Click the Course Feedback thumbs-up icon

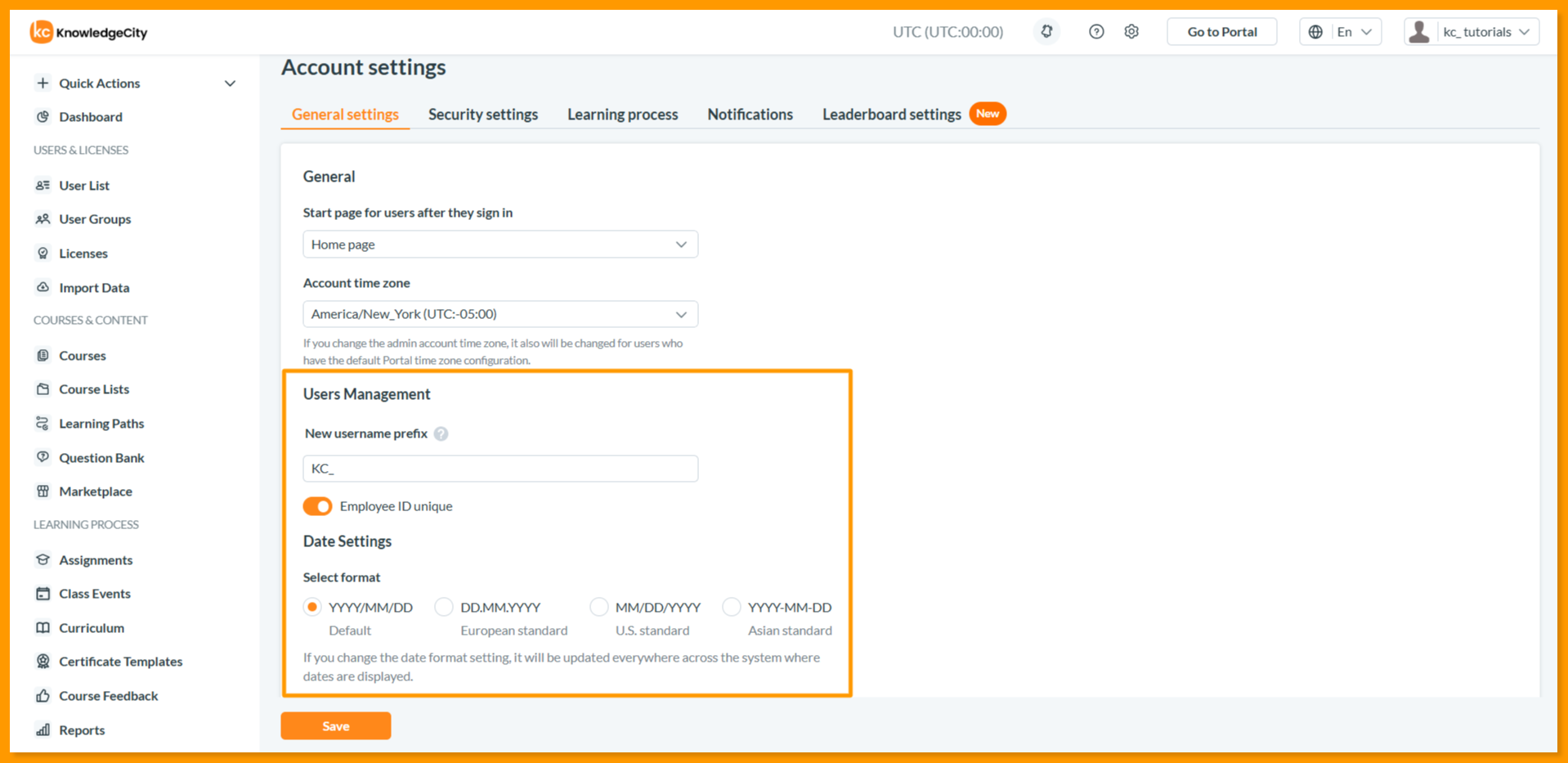point(43,696)
